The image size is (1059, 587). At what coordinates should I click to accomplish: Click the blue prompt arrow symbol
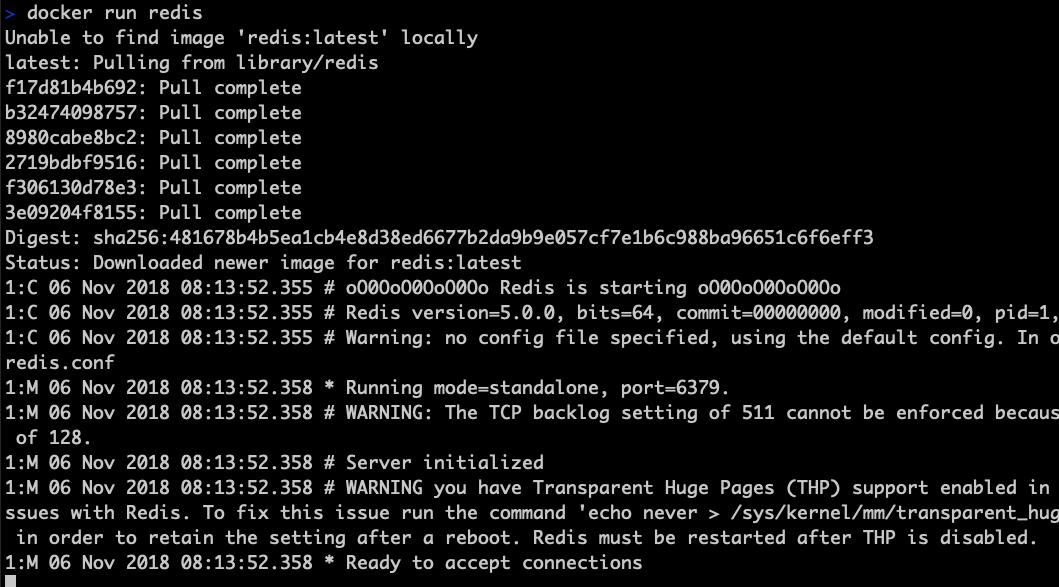9,14
